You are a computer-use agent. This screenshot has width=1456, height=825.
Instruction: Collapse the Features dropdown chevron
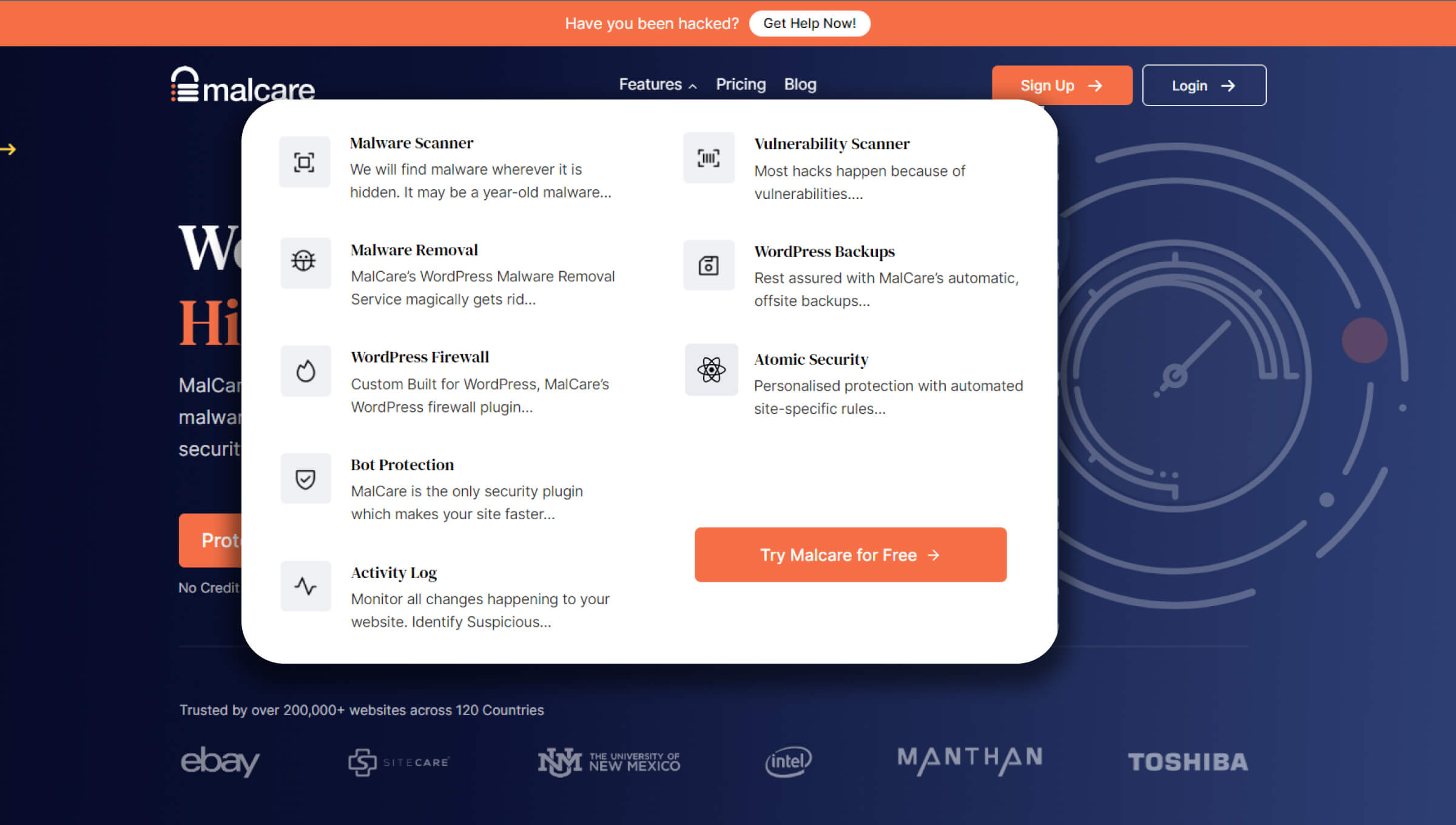pos(692,87)
